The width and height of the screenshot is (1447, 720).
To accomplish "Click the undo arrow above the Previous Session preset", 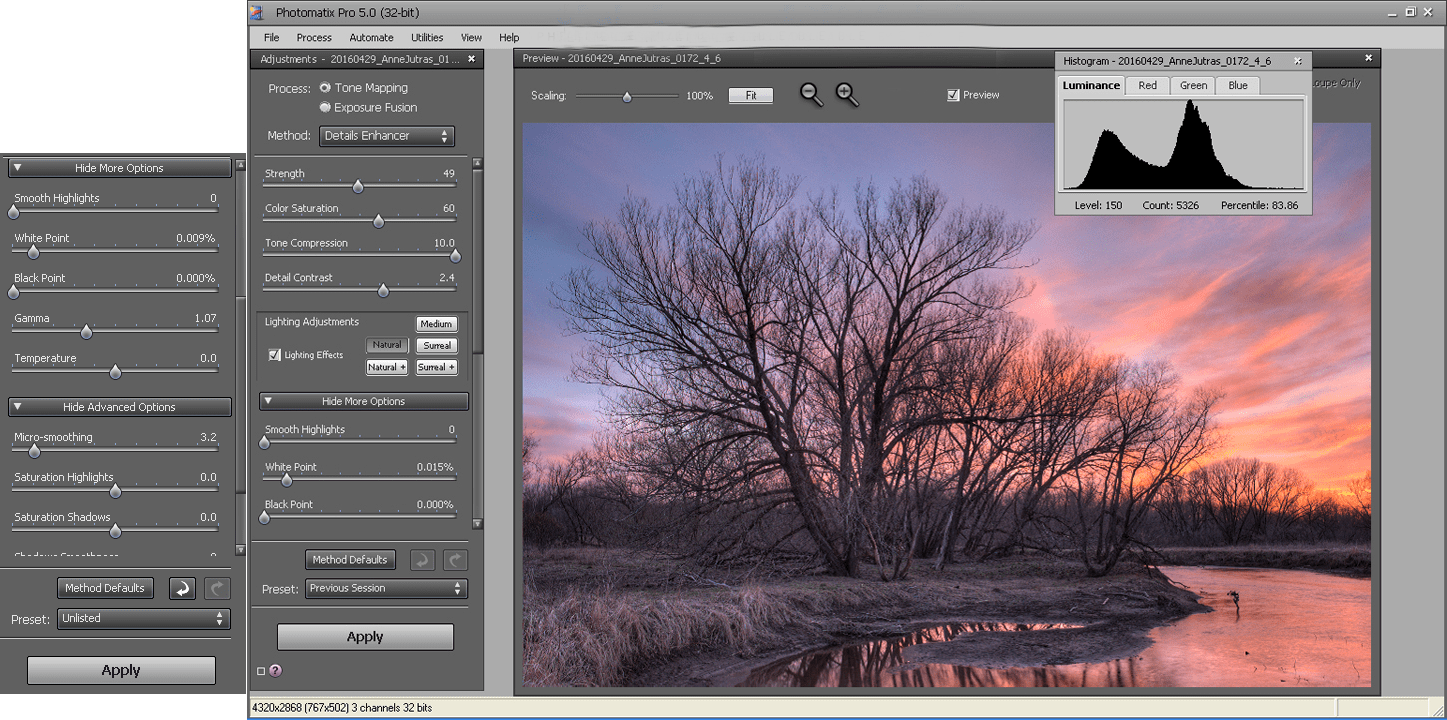I will [x=423, y=560].
